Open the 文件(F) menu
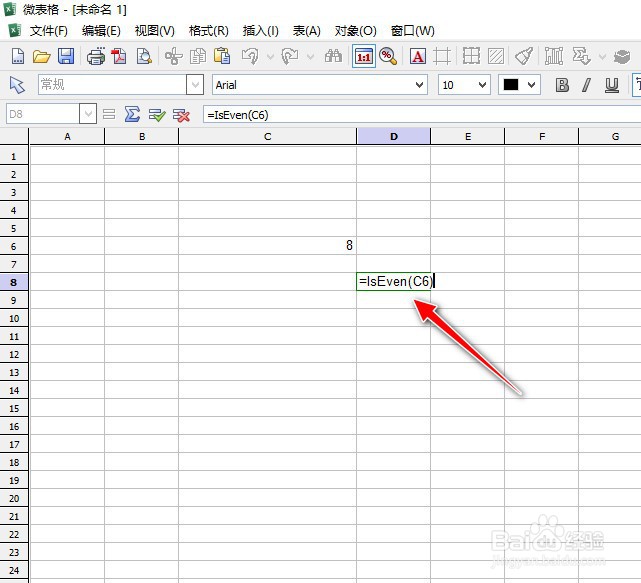This screenshot has width=641, height=583. point(49,31)
